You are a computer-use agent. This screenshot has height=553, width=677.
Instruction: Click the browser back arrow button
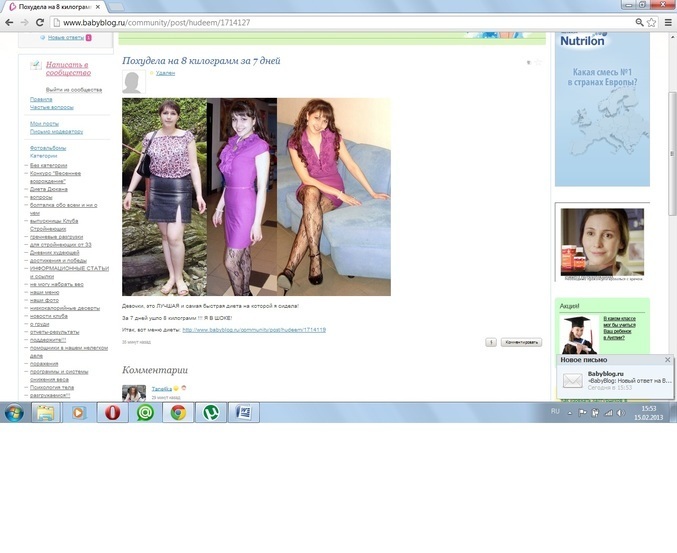click(9, 21)
